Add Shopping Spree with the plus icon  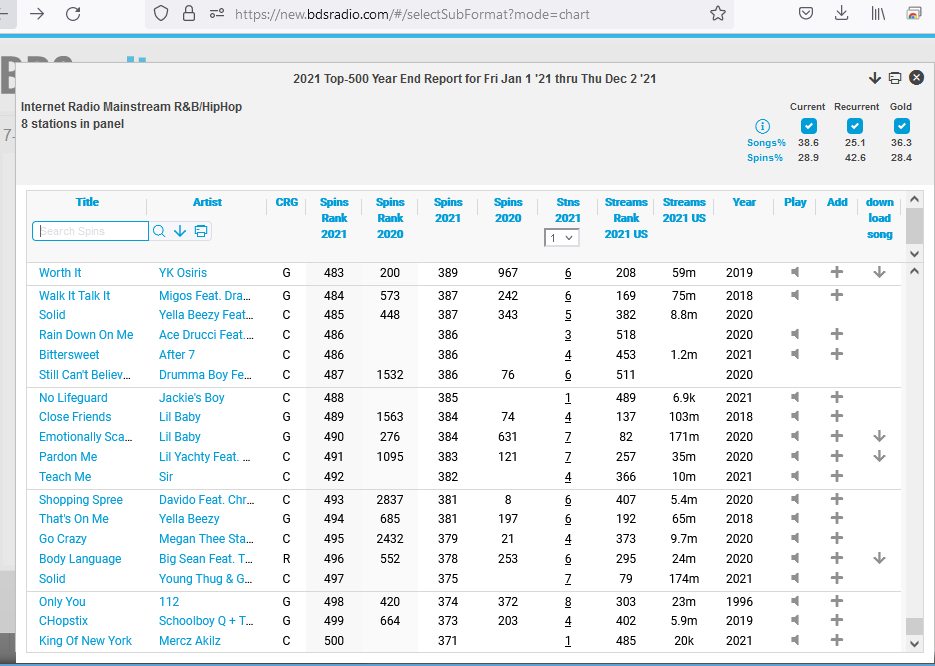(837, 499)
